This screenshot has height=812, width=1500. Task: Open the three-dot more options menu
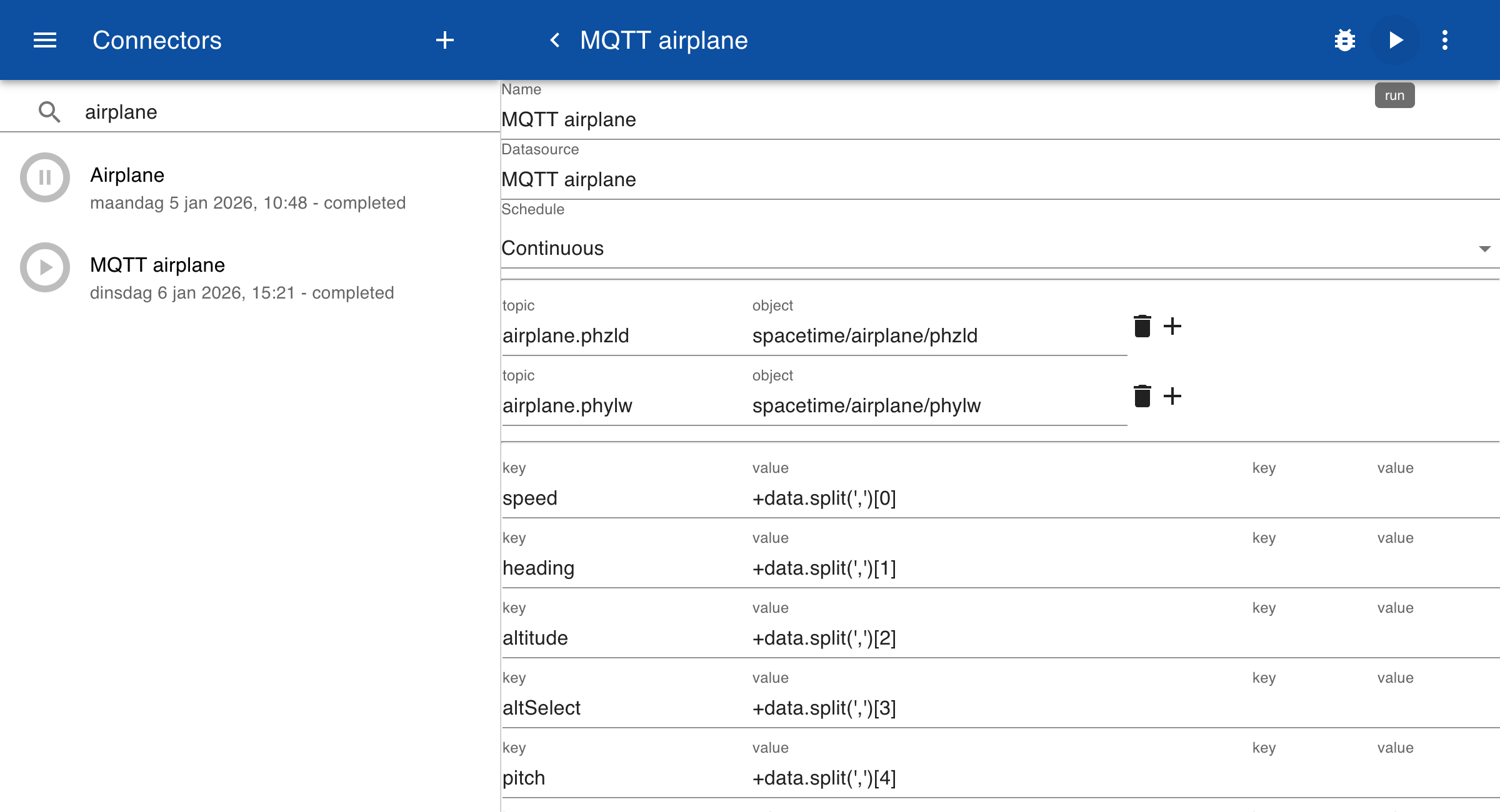pyautogui.click(x=1444, y=40)
